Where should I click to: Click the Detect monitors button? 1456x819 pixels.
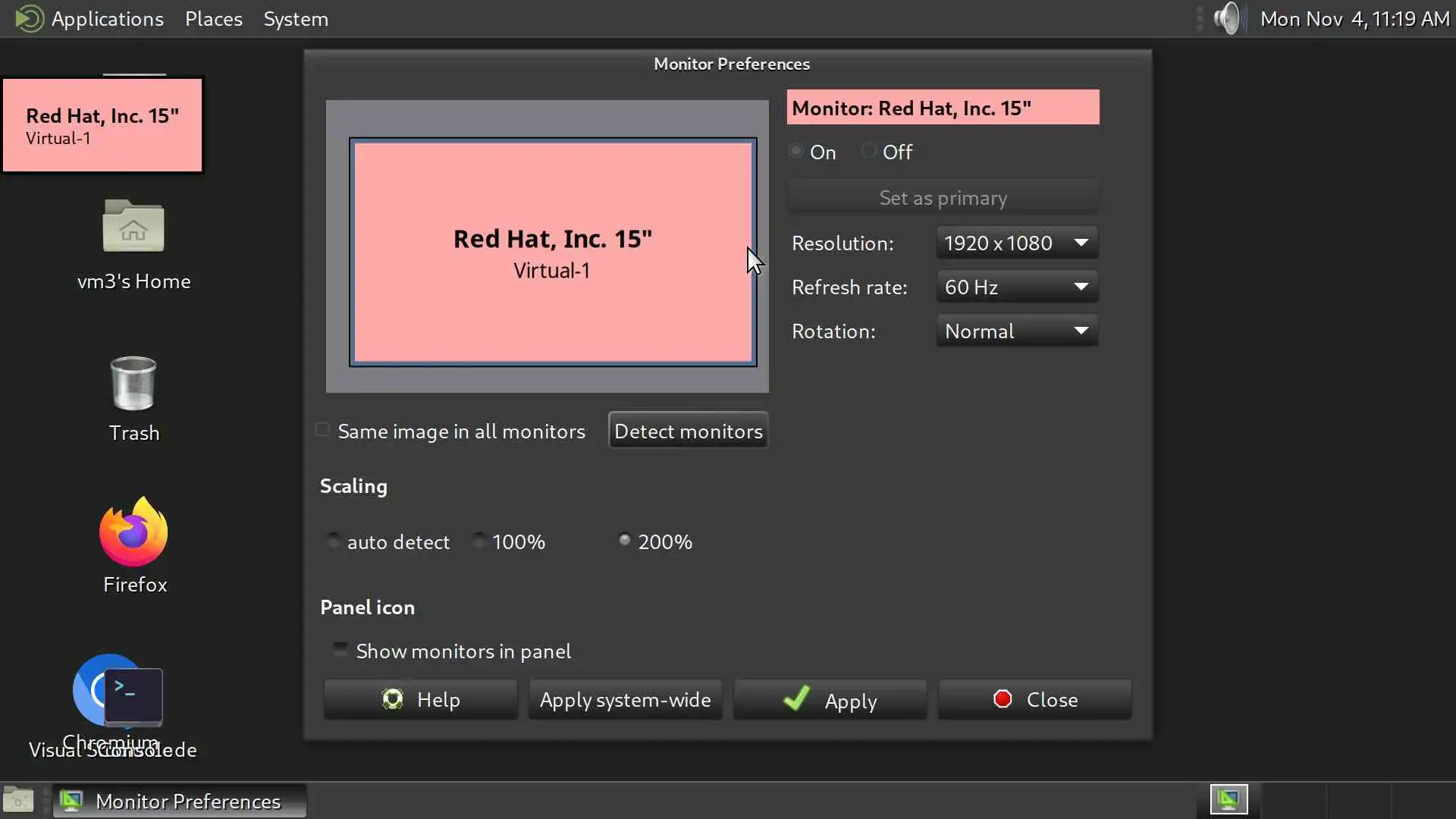tap(688, 431)
